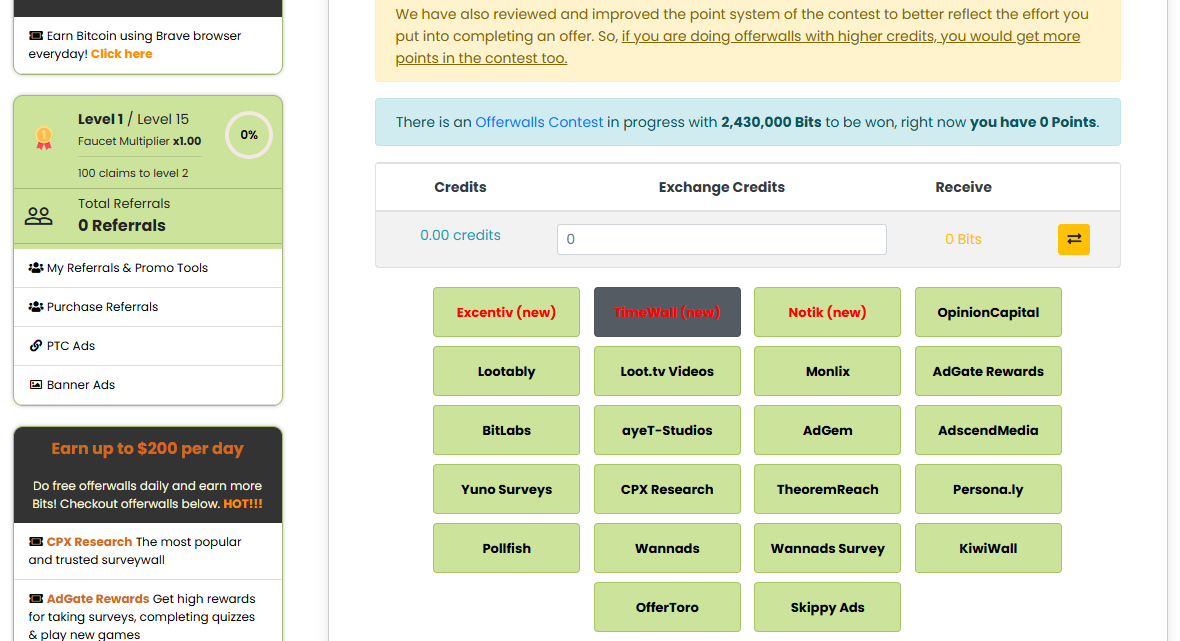Open the Pollfish offerwall
Image resolution: width=1180 pixels, height=641 pixels.
tap(506, 548)
